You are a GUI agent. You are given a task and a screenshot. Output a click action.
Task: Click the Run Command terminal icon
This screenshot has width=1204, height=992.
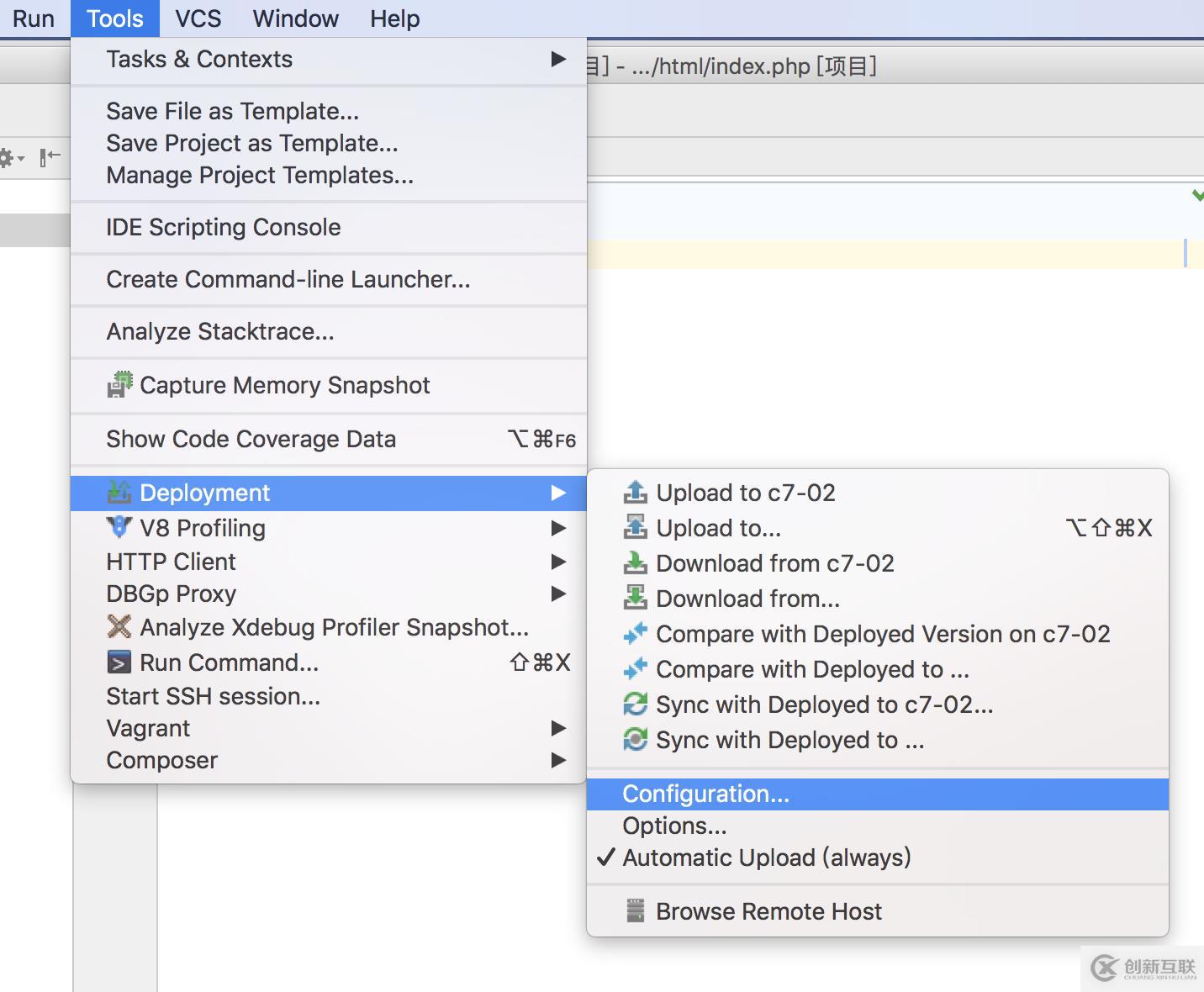(x=119, y=662)
